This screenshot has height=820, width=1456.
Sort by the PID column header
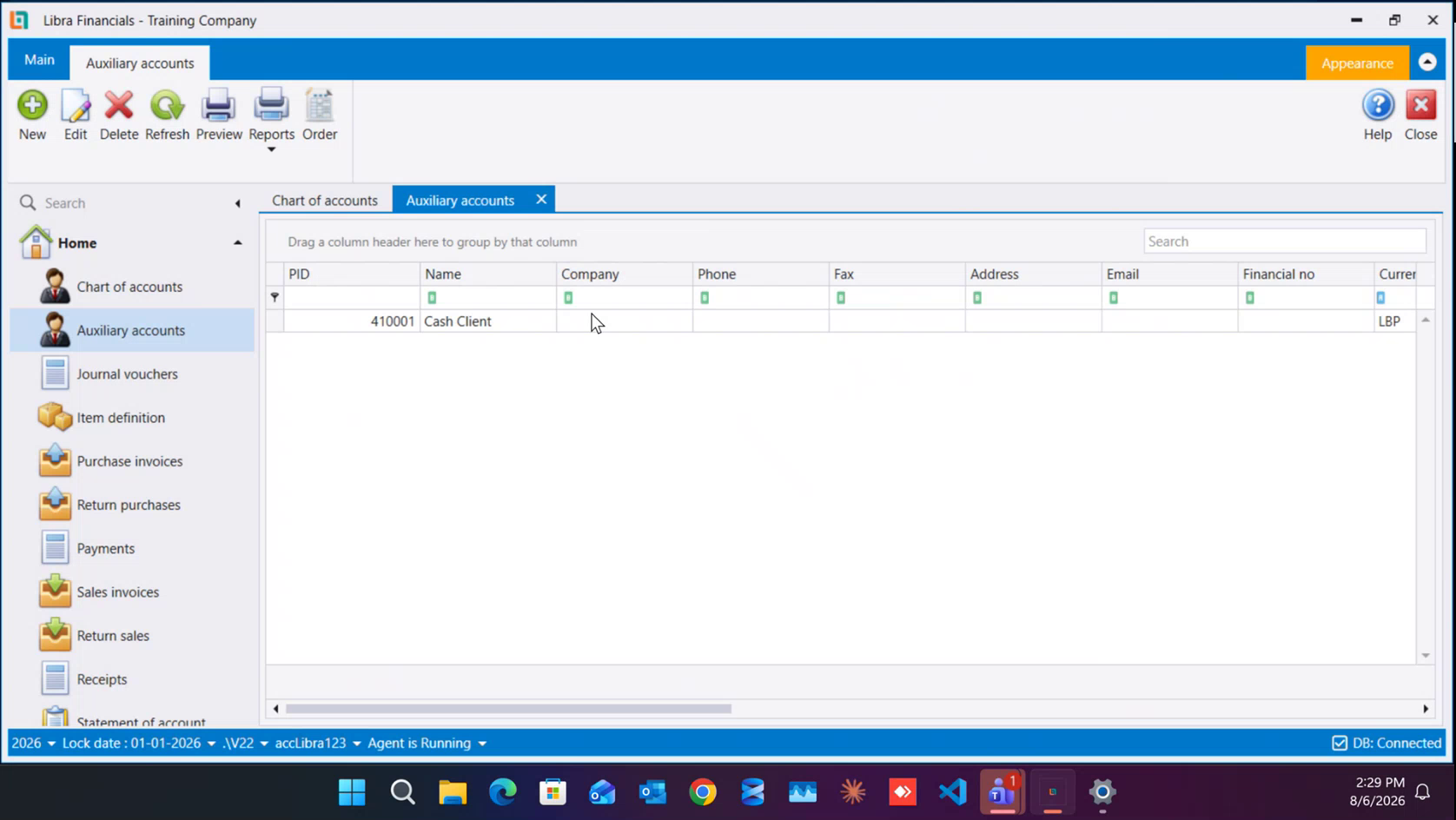pos(352,274)
